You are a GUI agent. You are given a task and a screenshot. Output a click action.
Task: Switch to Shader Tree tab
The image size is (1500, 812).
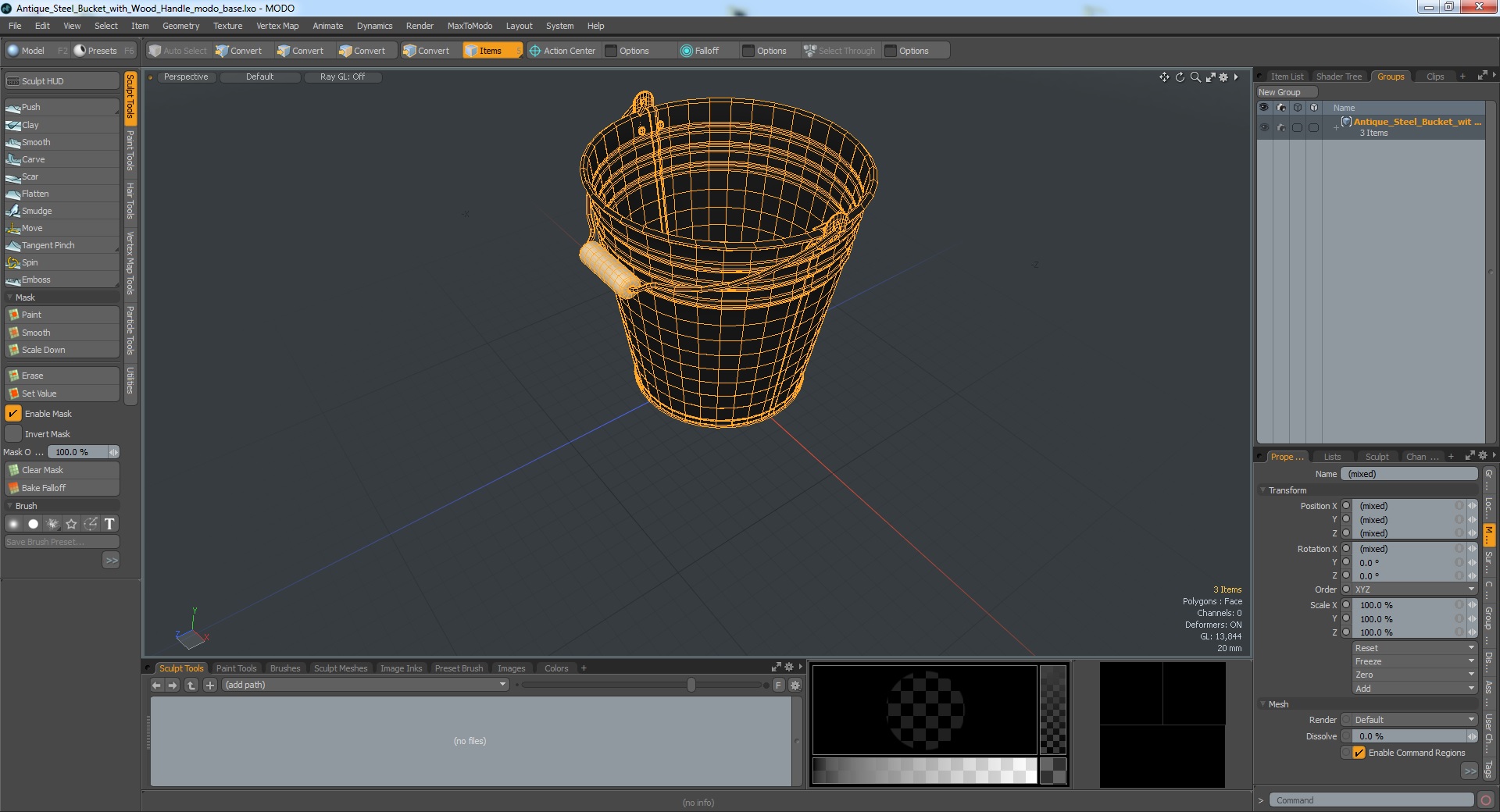coord(1338,77)
